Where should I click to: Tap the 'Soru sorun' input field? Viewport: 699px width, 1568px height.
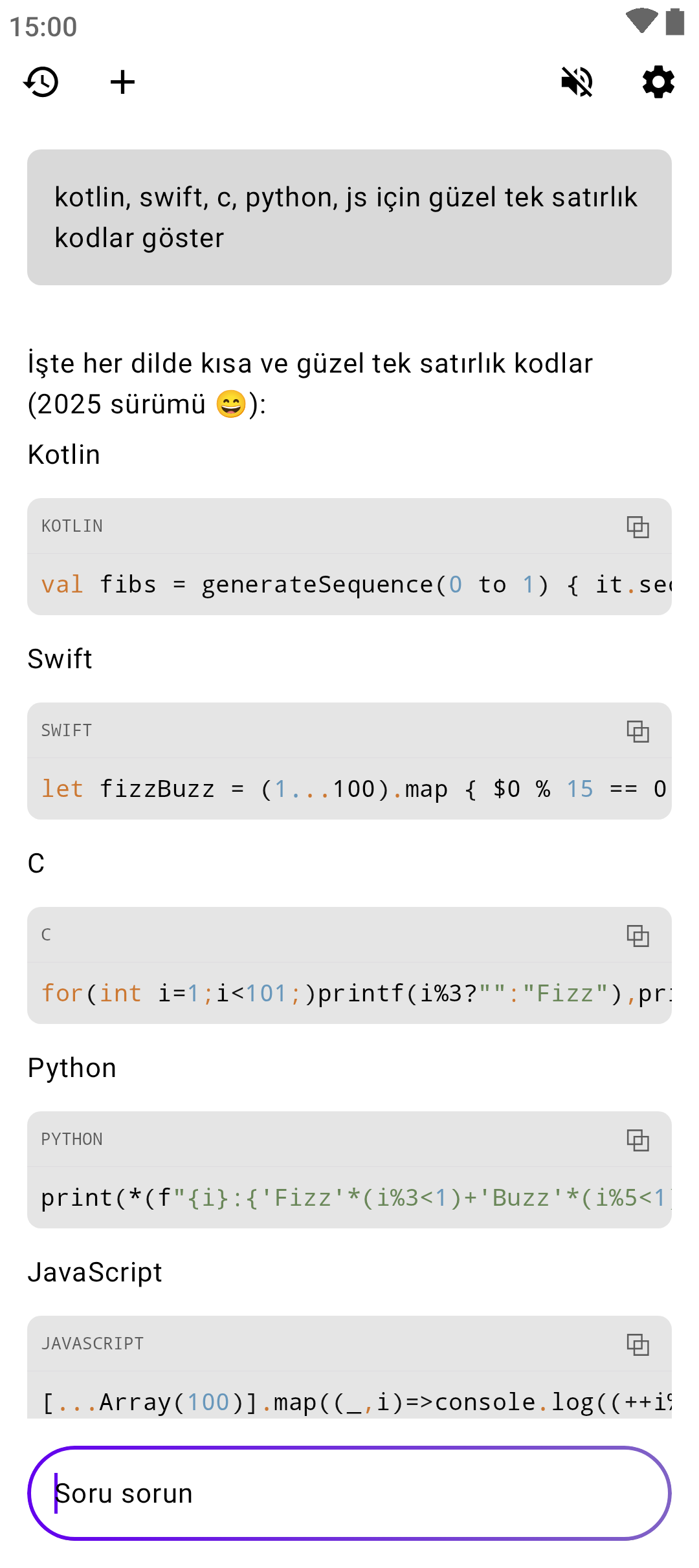(x=349, y=1493)
